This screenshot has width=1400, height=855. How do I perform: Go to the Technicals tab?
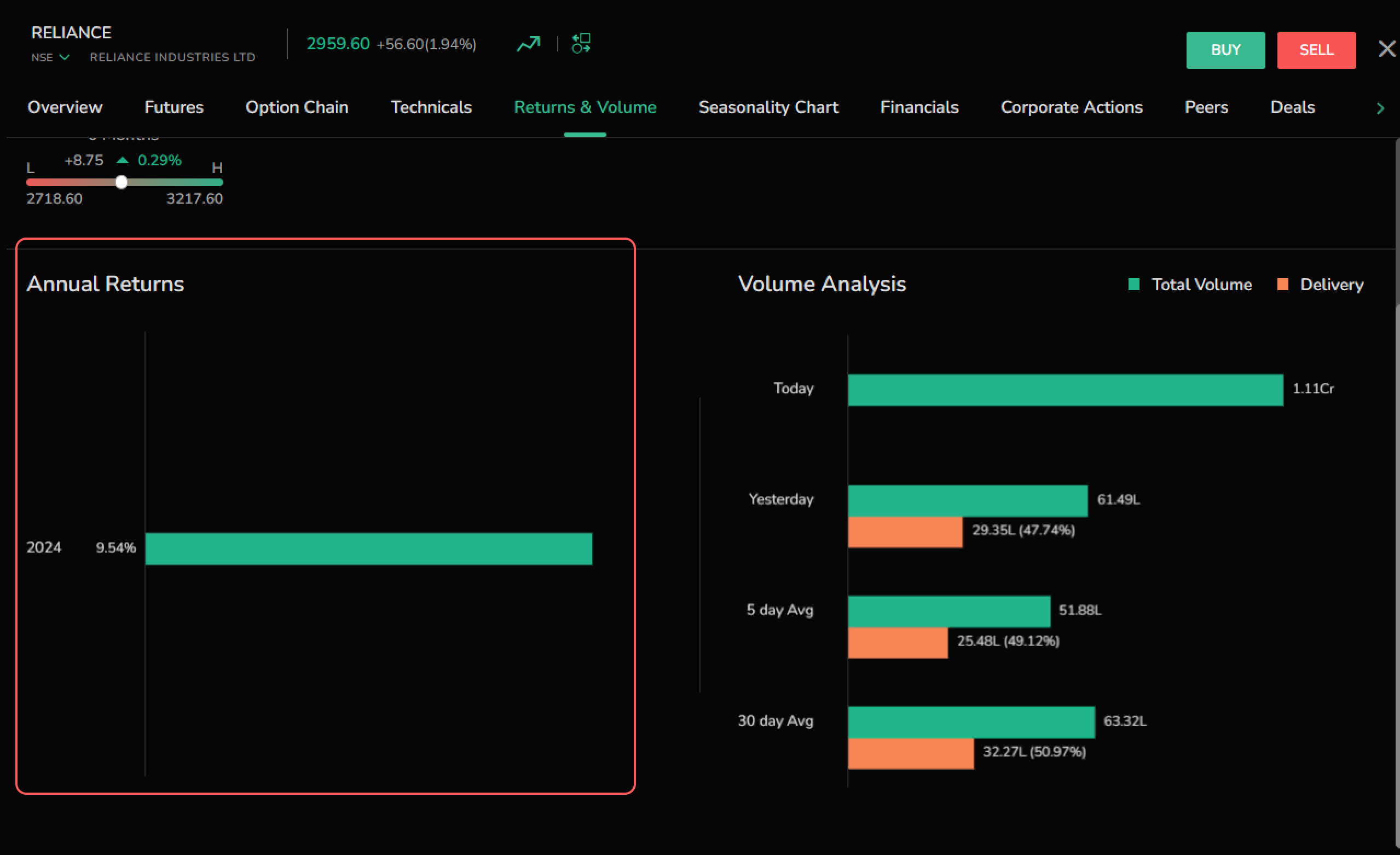point(431,107)
